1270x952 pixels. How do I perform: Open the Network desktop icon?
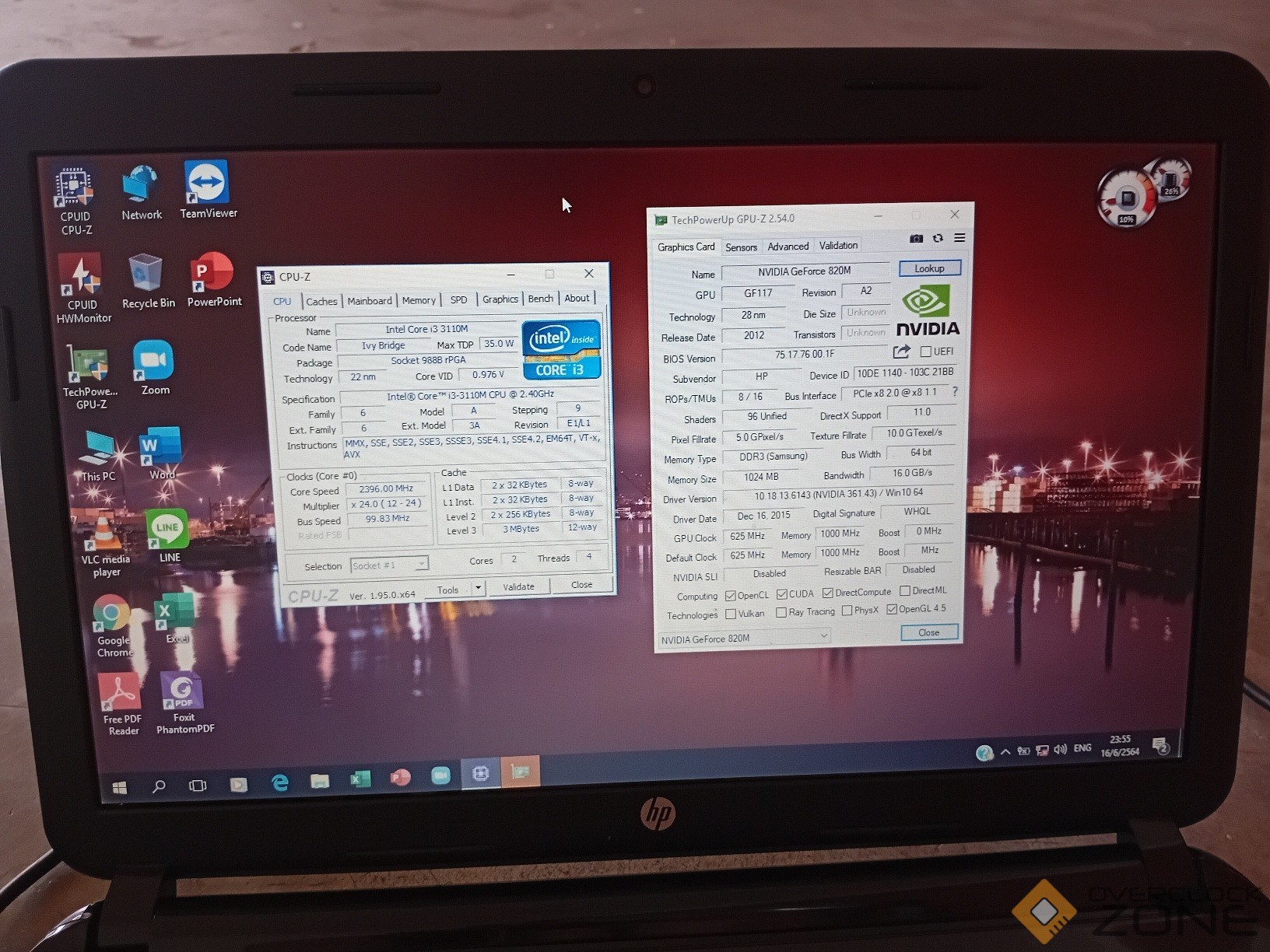pyautogui.click(x=142, y=194)
